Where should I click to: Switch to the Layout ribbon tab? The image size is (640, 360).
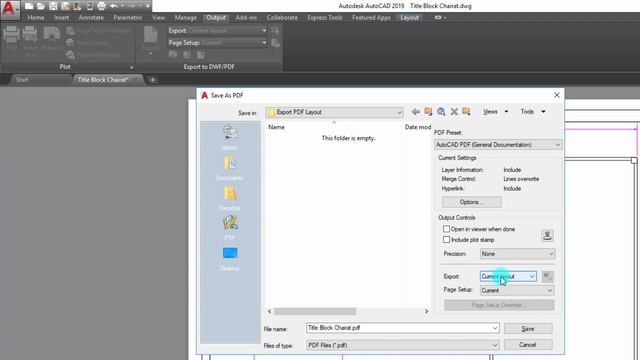click(x=409, y=18)
